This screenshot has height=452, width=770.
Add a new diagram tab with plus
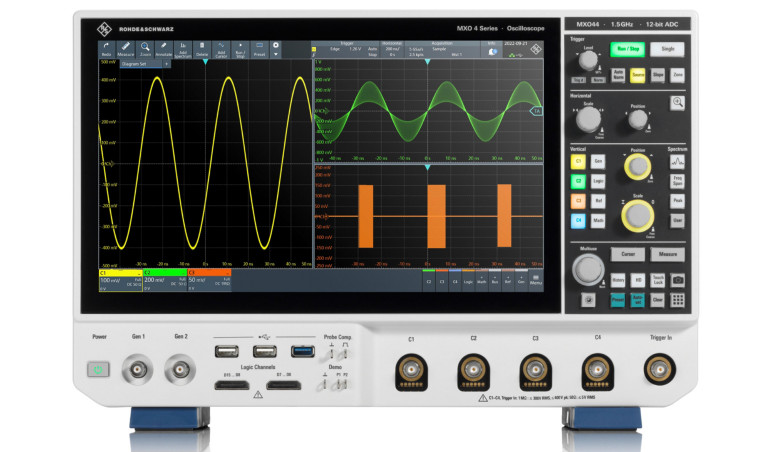[166, 64]
